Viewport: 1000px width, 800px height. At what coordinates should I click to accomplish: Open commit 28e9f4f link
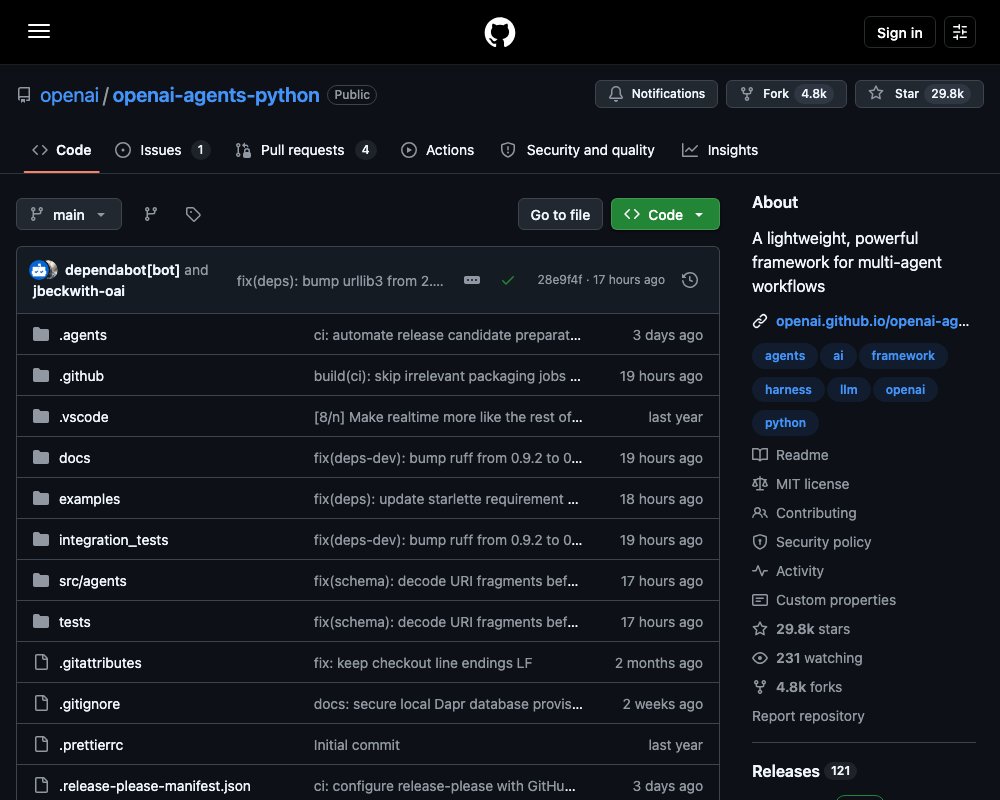pos(559,279)
